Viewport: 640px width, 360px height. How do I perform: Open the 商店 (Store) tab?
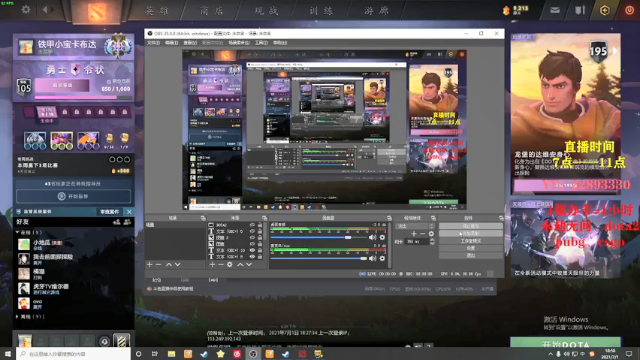click(212, 11)
